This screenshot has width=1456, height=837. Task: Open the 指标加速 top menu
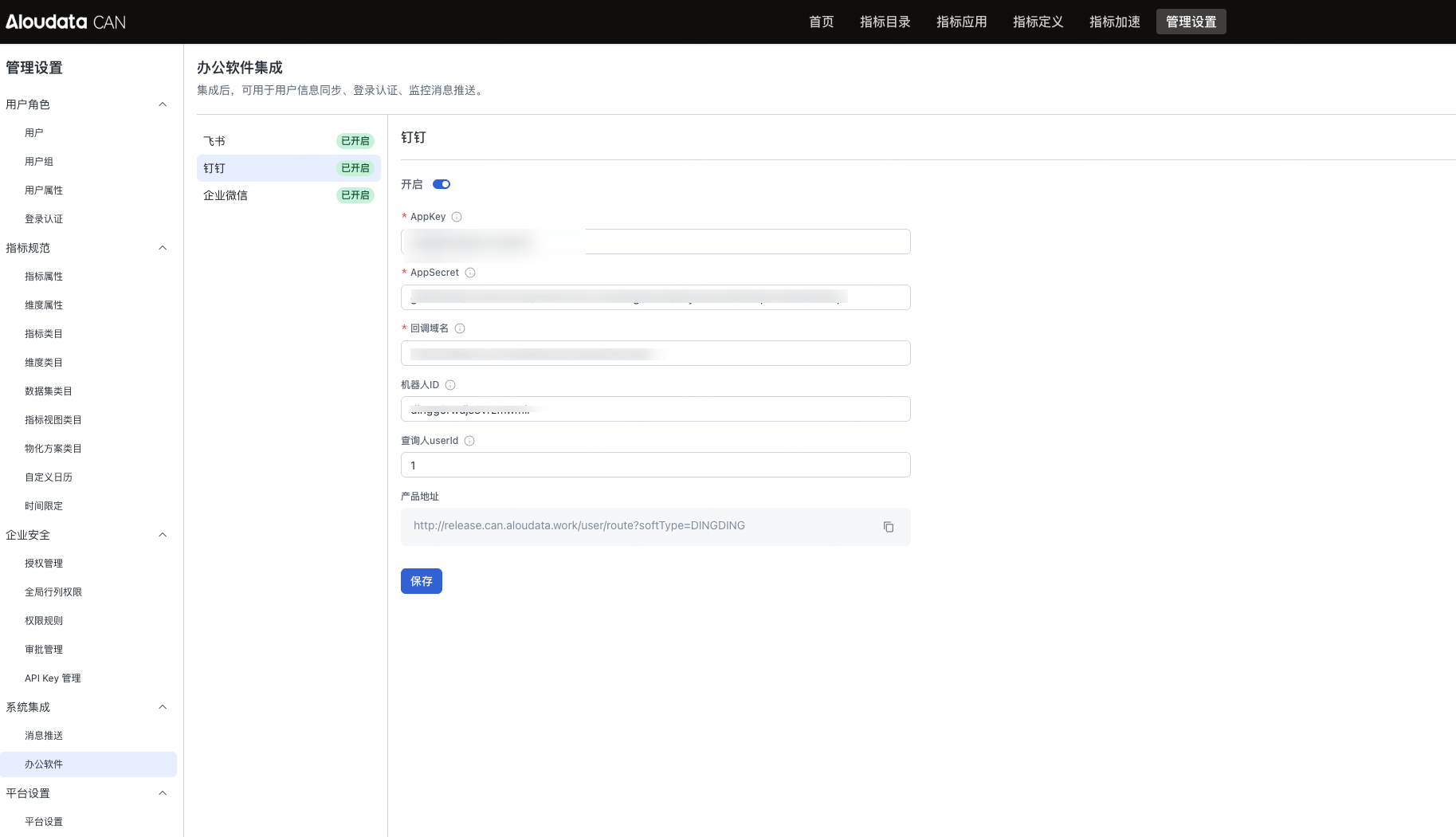pyautogui.click(x=1115, y=22)
